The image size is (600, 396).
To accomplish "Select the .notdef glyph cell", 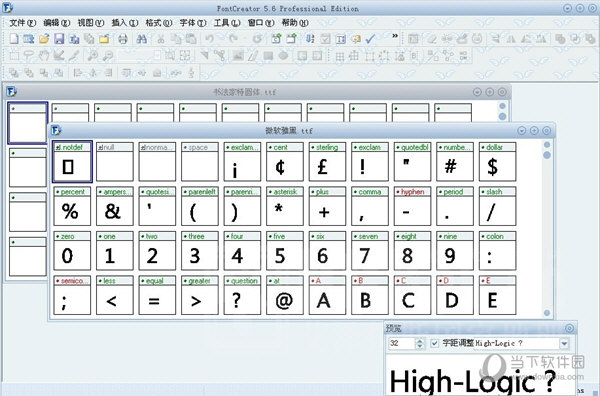I will (x=72, y=161).
